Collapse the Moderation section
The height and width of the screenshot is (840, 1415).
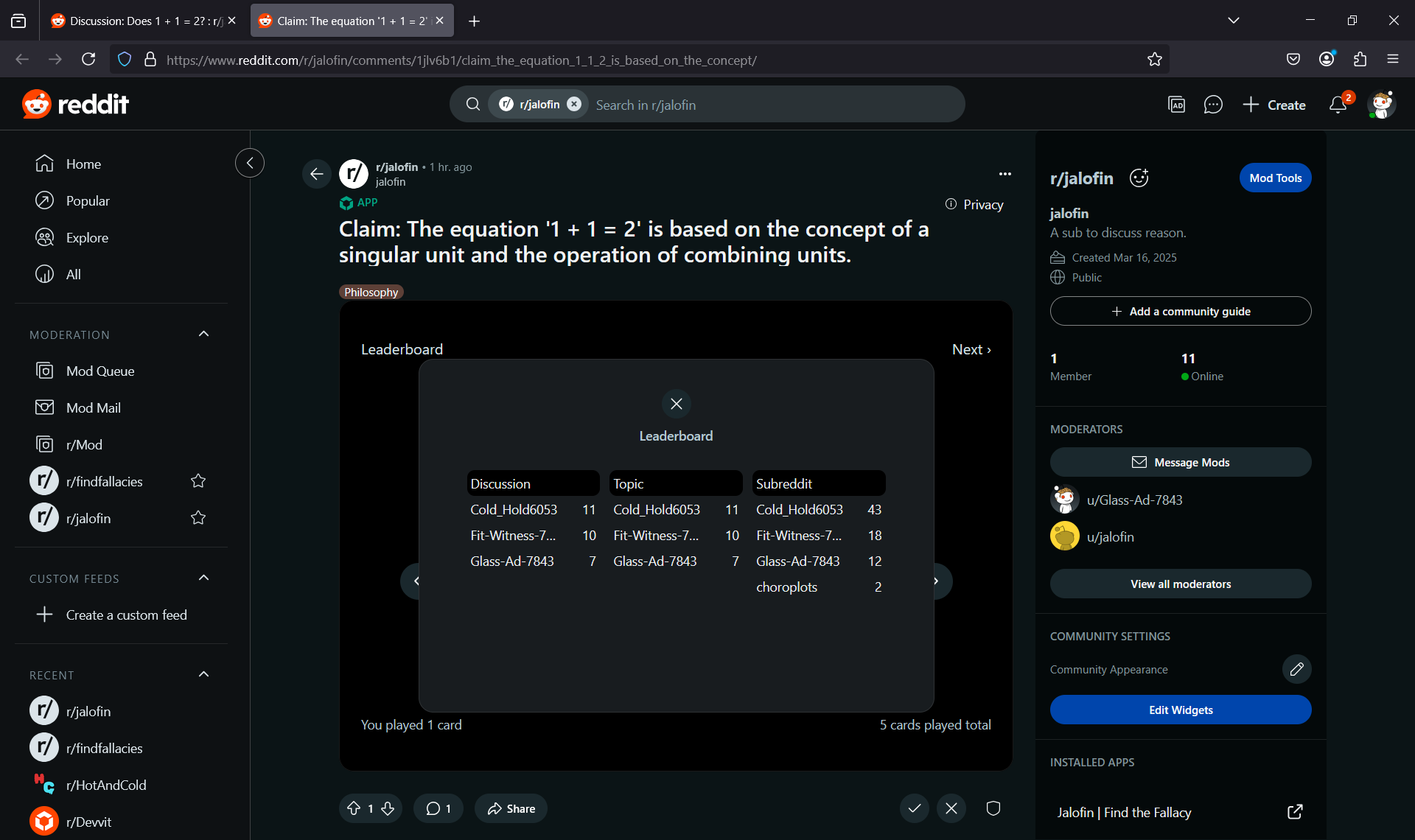(204, 335)
